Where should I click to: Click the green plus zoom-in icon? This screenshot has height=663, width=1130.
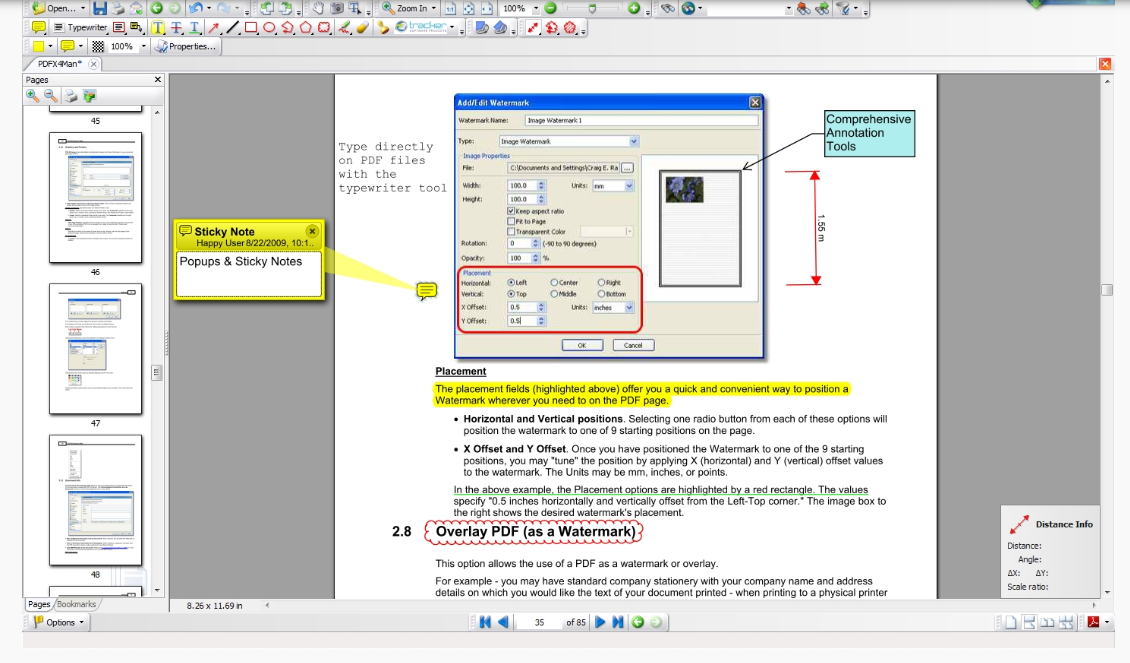(634, 8)
